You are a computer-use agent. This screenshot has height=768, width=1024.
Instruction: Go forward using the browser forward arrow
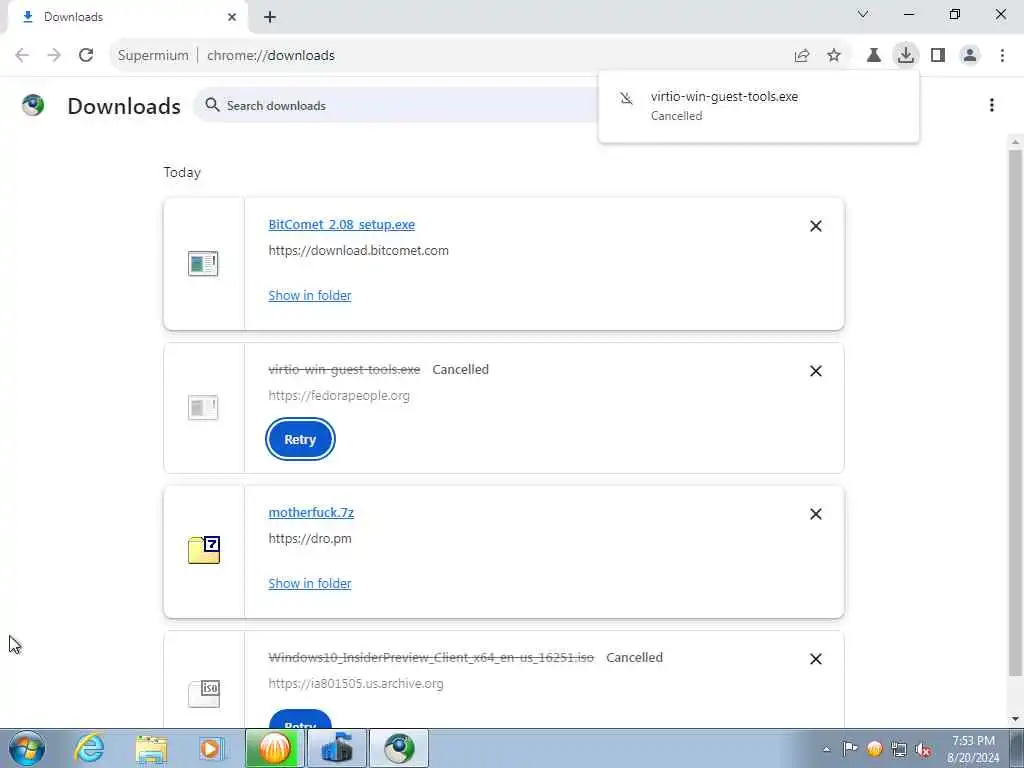[54, 55]
